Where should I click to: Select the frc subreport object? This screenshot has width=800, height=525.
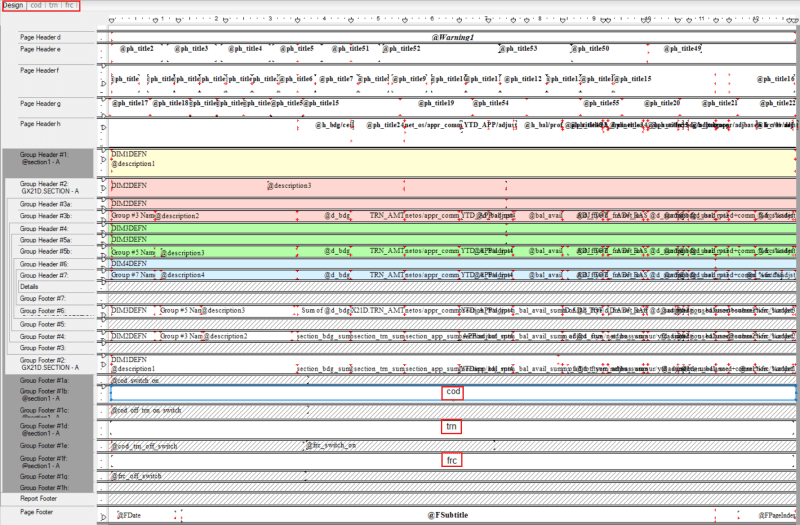[453, 461]
